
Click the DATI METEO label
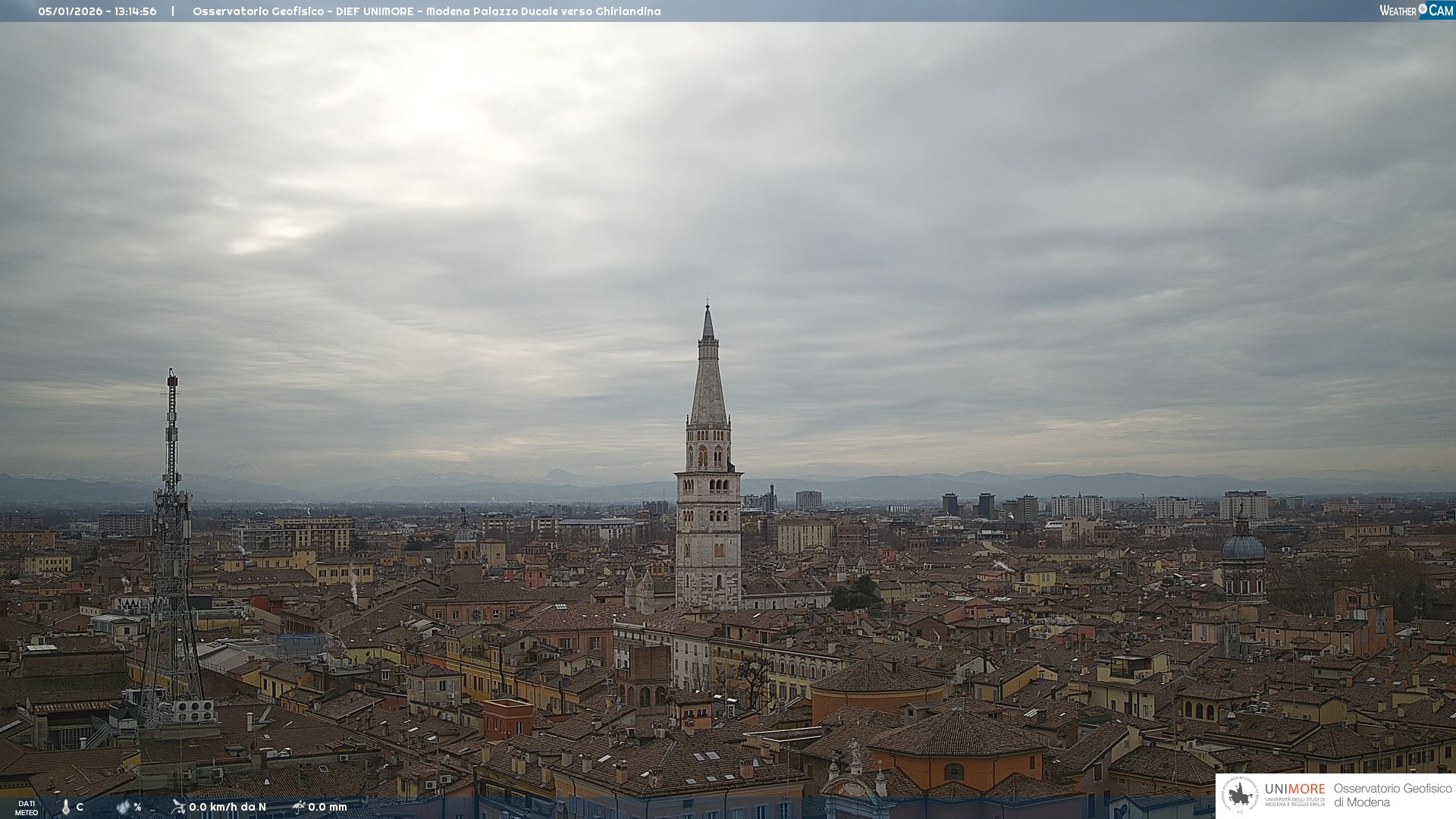27,808
